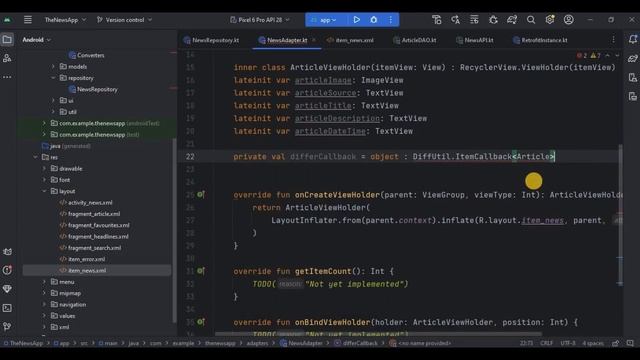
Task: Click the editor vertical scrollbar
Action: tap(620, 214)
